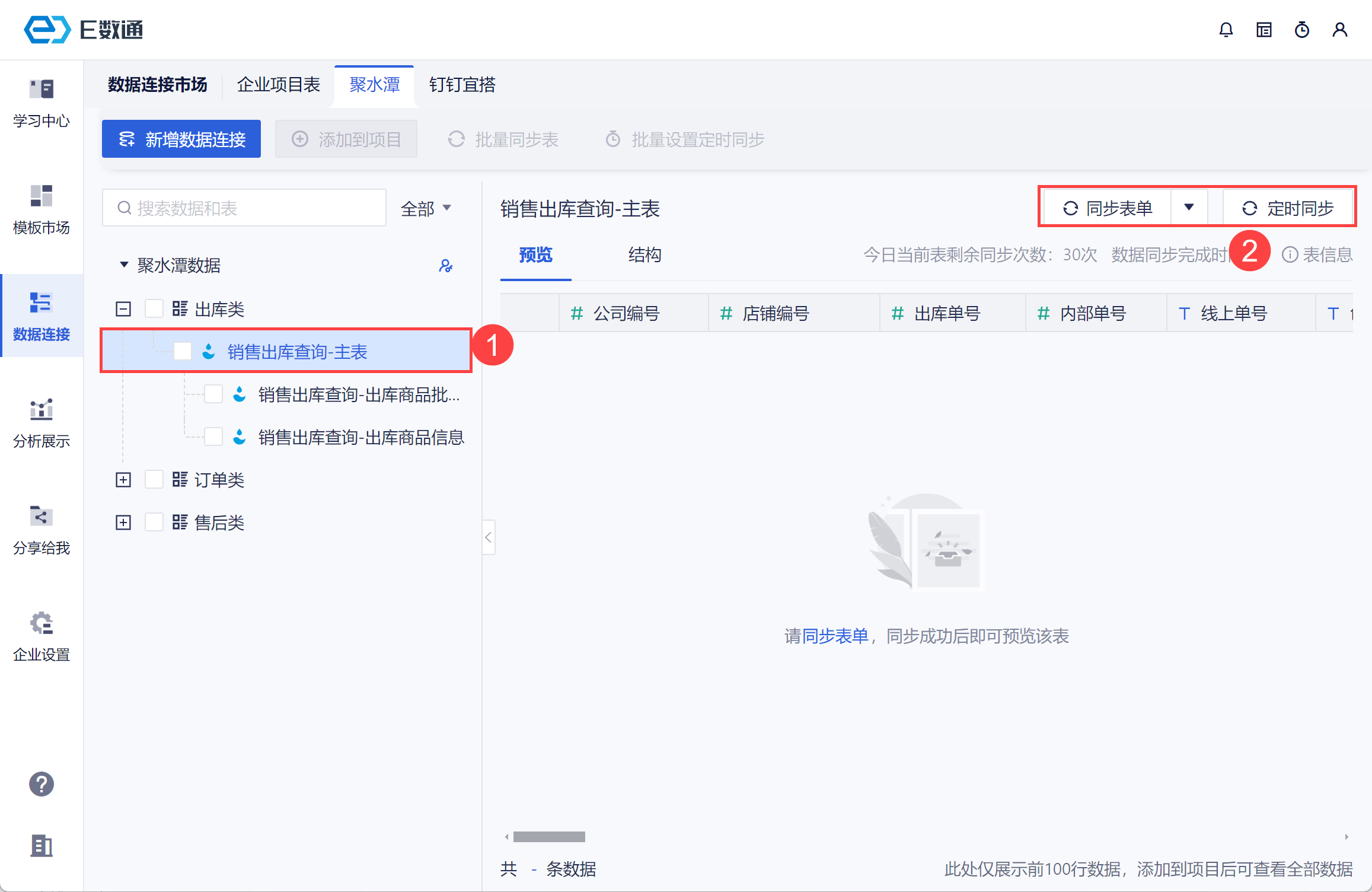The height and width of the screenshot is (892, 1372).
Task: Collapse the 出库类 tree node
Action: click(123, 309)
